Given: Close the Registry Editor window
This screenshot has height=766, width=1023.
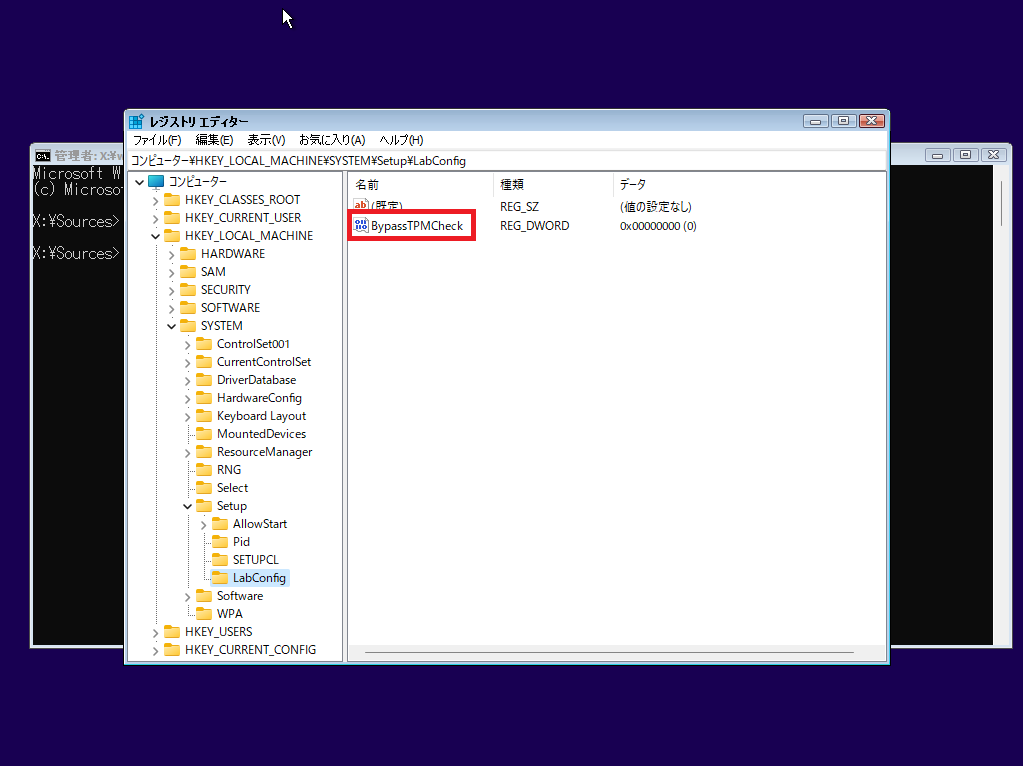Looking at the screenshot, I should pyautogui.click(x=872, y=121).
